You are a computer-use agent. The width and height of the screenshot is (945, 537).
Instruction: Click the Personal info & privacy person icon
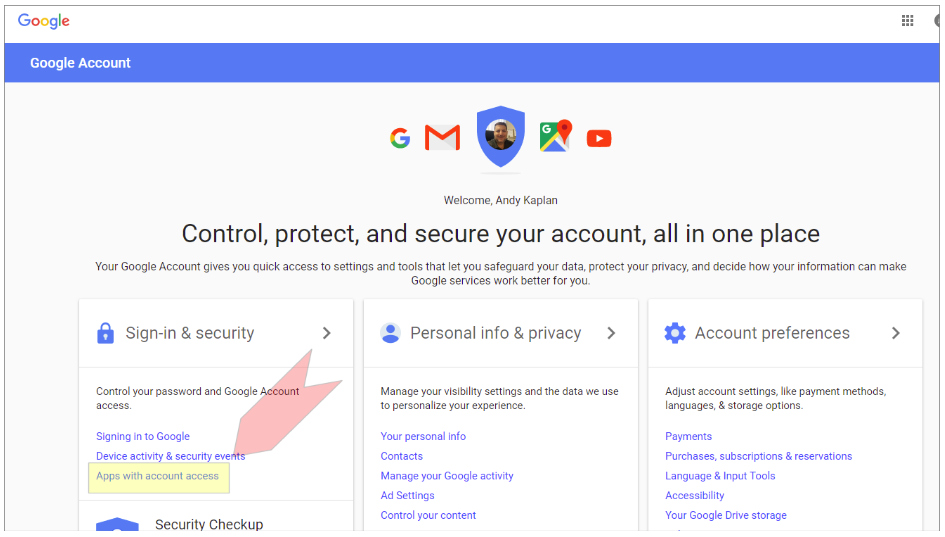[390, 334]
